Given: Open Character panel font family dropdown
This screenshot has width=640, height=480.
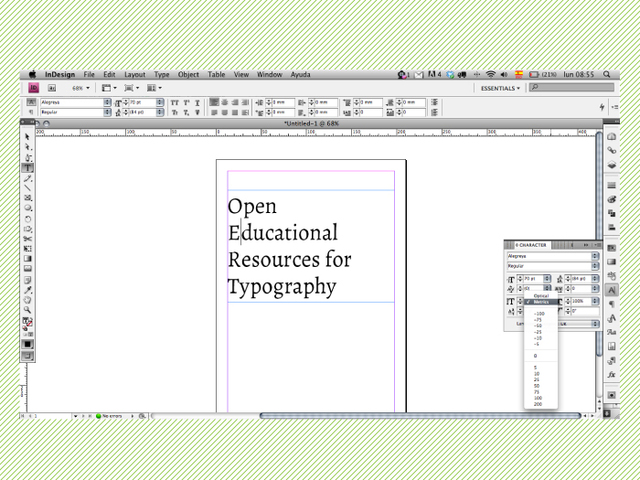Looking at the screenshot, I should pos(595,256).
